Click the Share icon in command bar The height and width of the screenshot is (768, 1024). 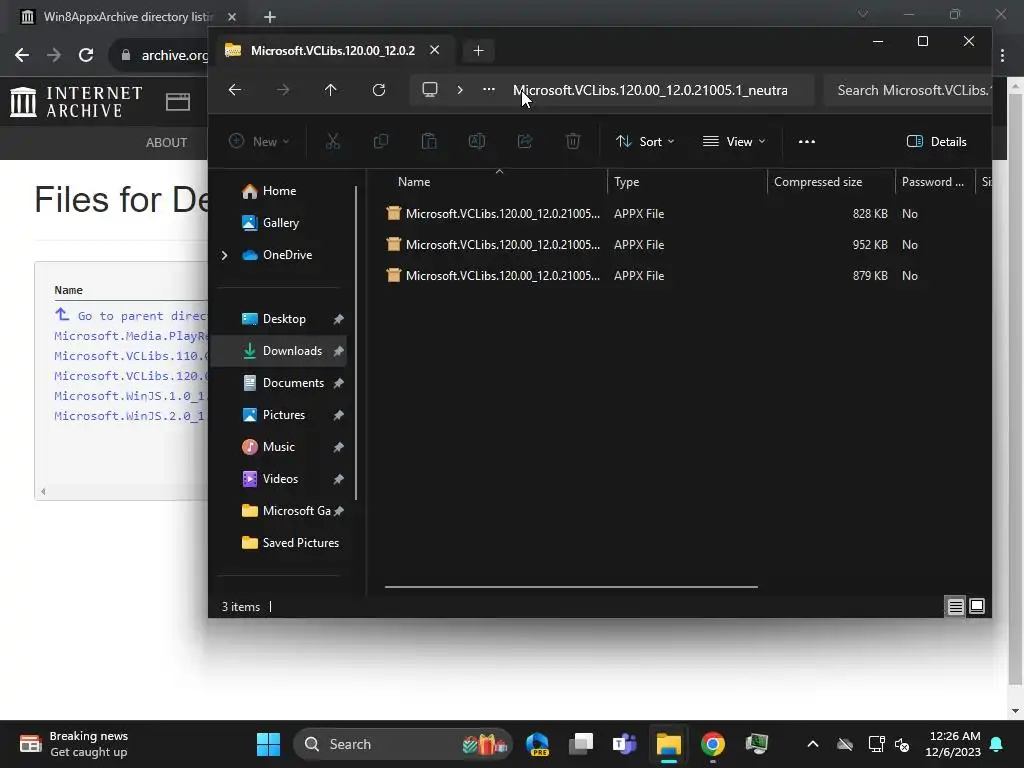pos(524,141)
